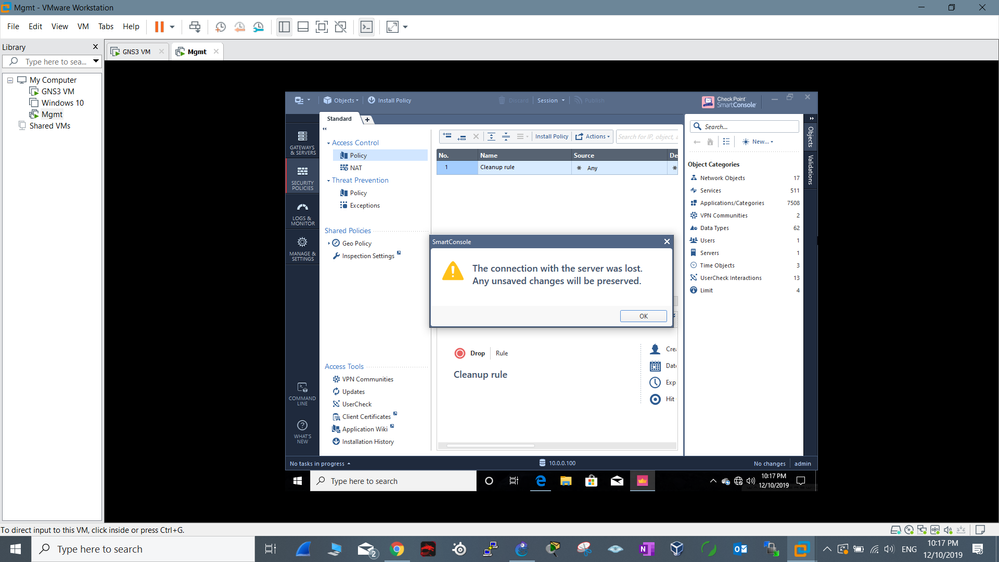Open Logs & Monitor view
Viewport: 999px width, 562px height.
(x=302, y=214)
